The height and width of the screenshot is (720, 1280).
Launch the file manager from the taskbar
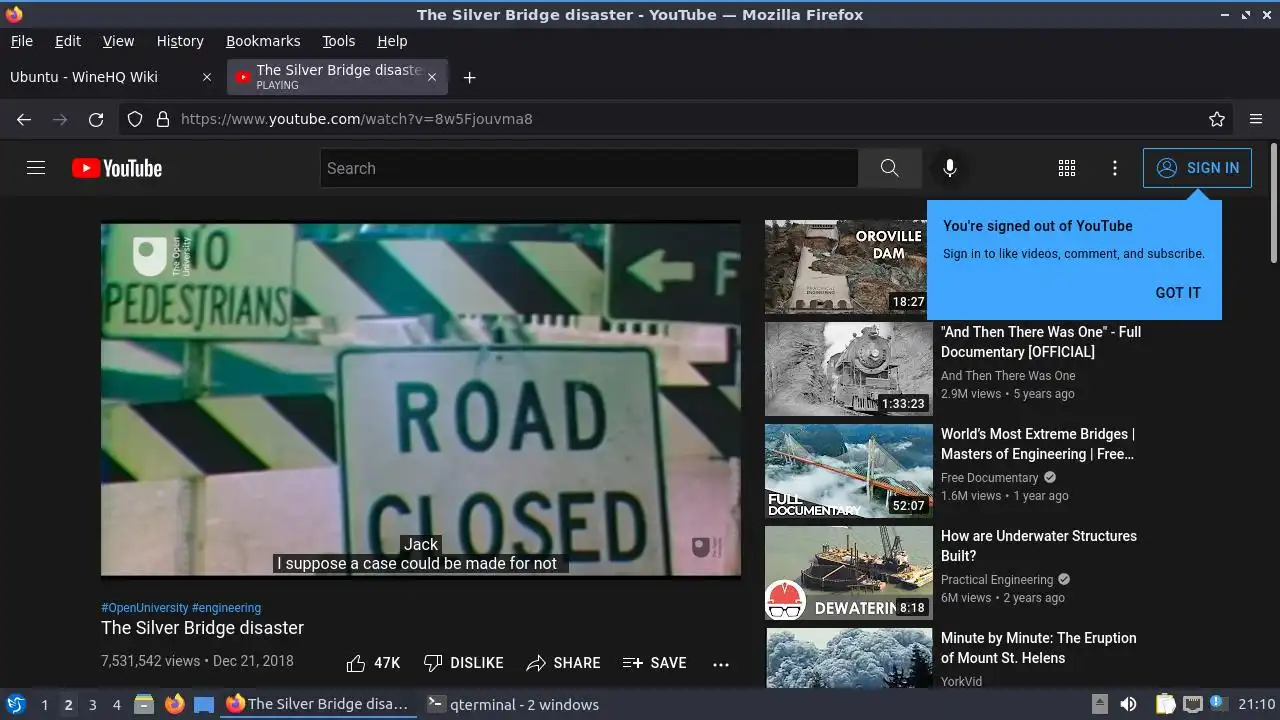click(144, 704)
